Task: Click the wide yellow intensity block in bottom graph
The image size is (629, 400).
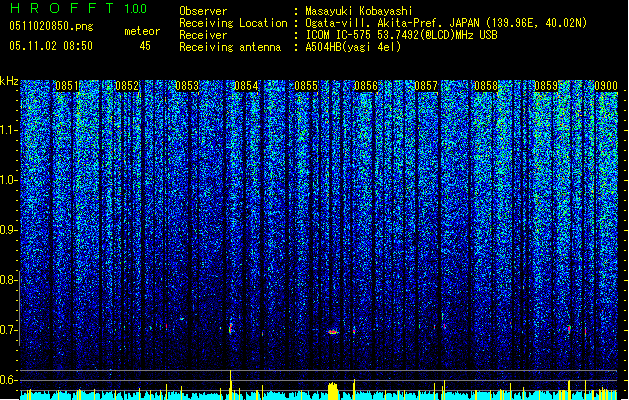Action: click(x=333, y=391)
